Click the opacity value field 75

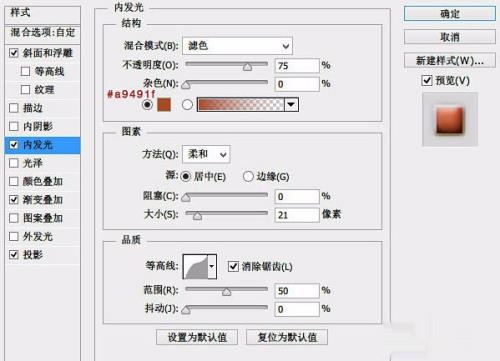(297, 66)
